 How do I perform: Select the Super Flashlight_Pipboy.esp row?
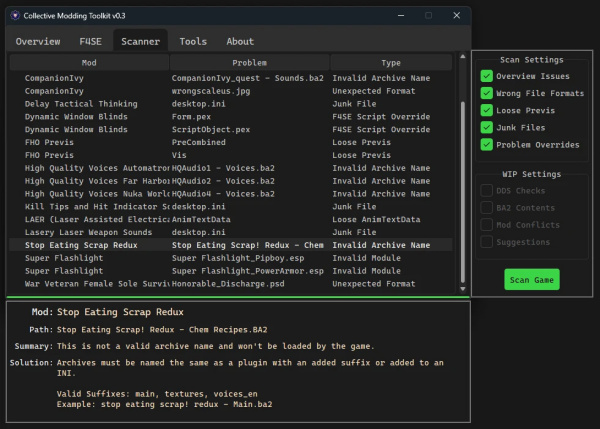pos(230,257)
